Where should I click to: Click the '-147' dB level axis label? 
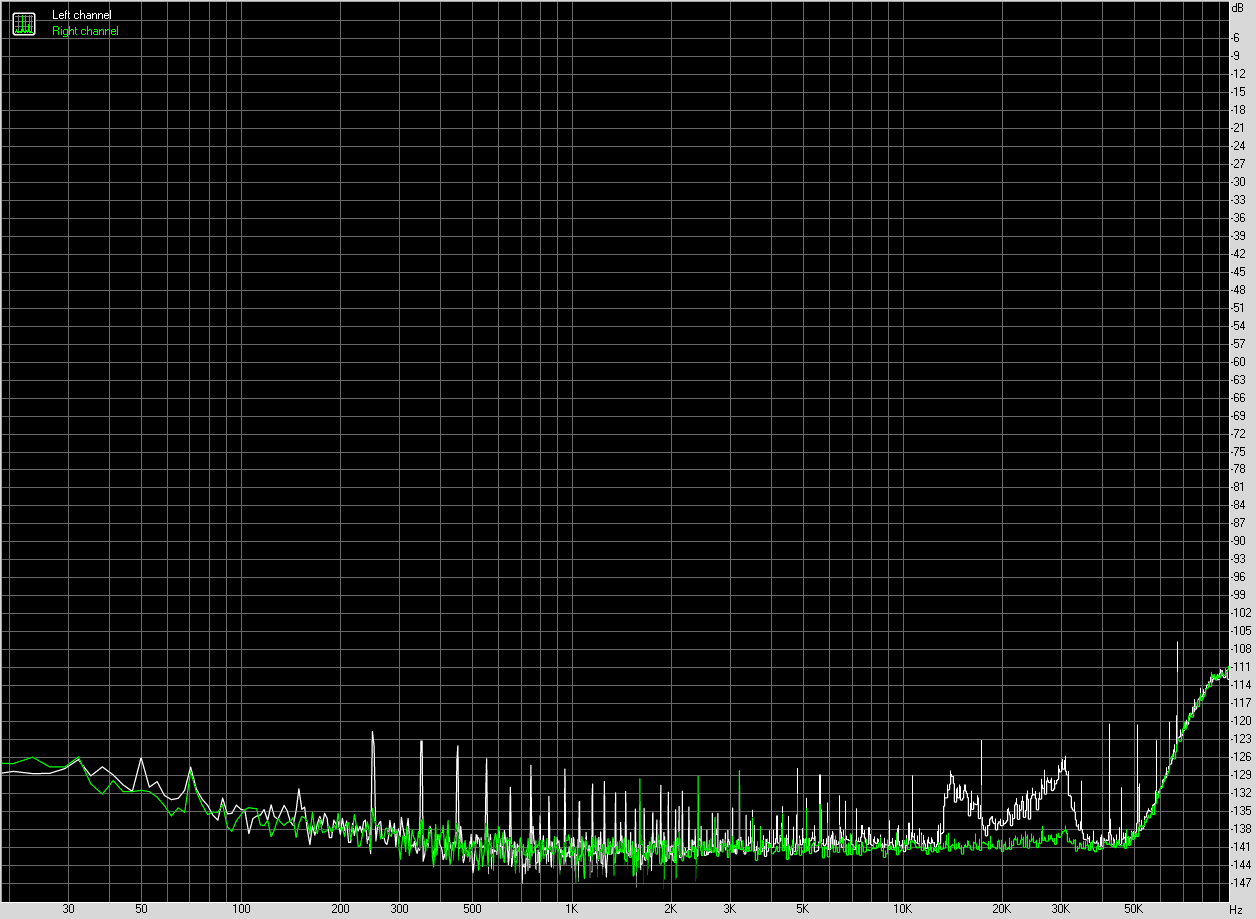[x=1242, y=882]
